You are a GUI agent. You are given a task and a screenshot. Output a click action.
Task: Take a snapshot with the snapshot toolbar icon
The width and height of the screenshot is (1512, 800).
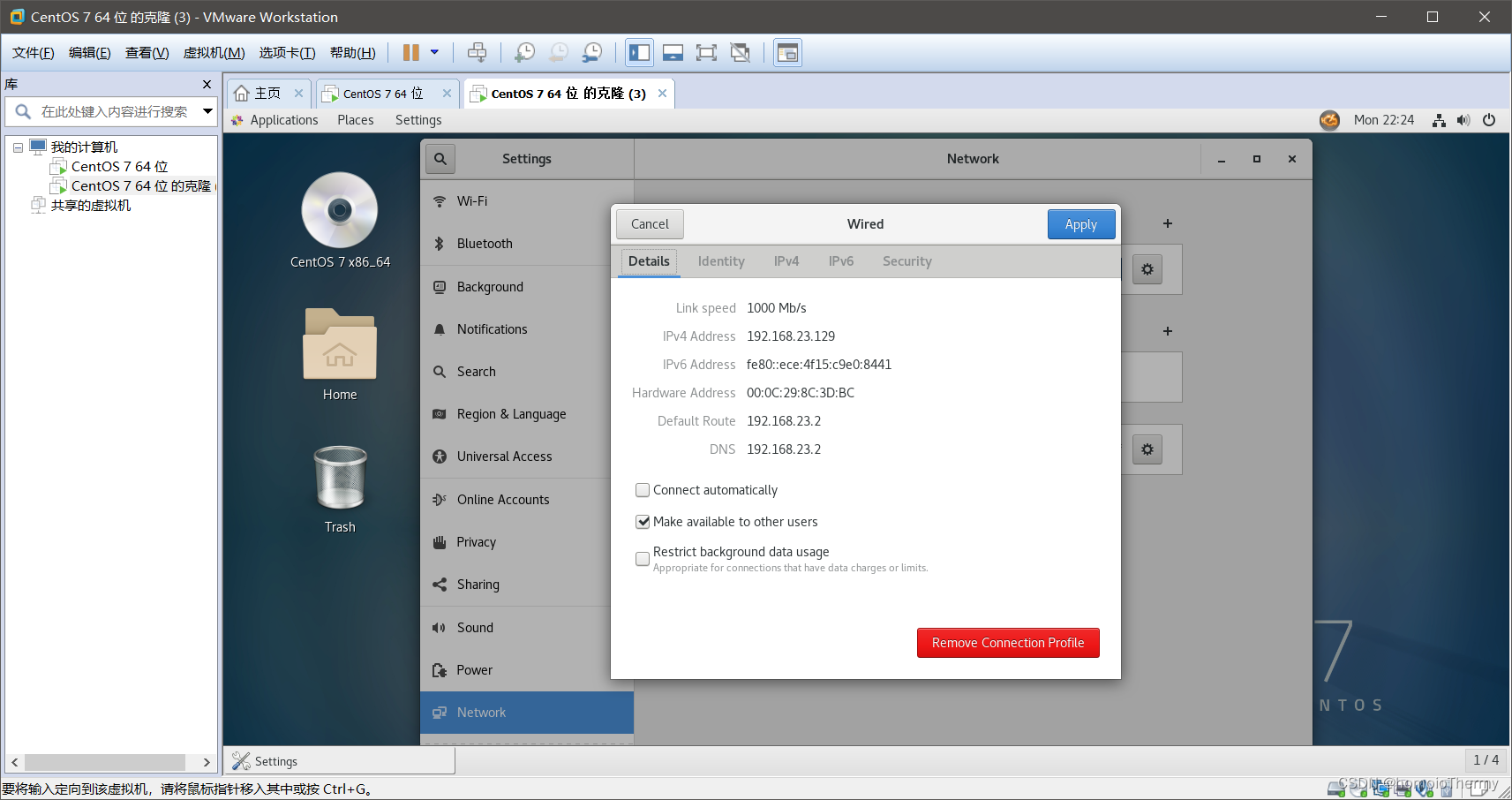click(x=524, y=53)
